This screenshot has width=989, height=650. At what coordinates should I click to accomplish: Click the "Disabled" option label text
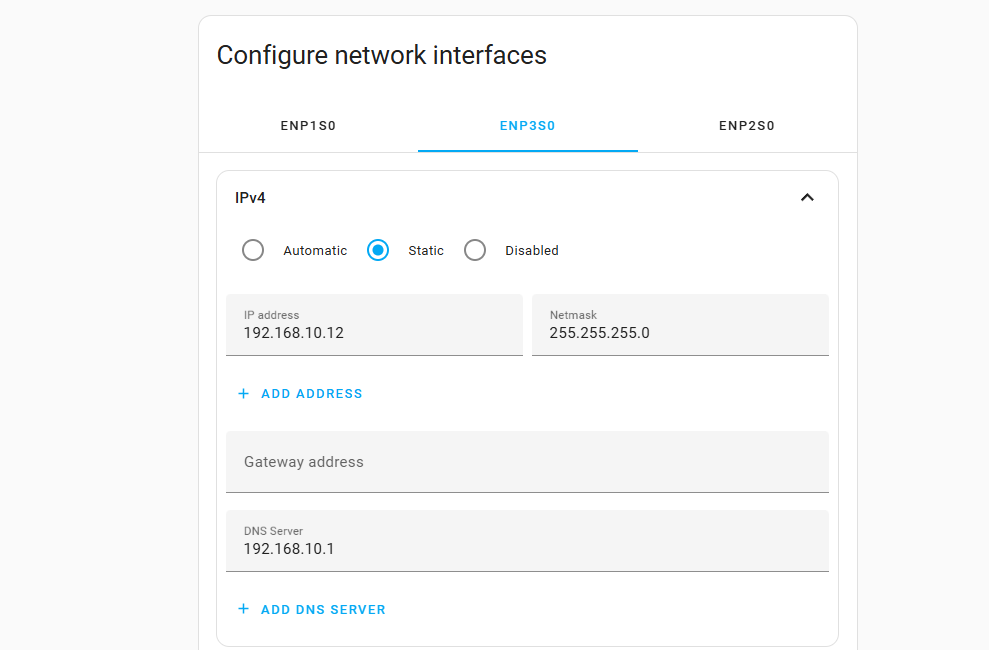click(532, 251)
